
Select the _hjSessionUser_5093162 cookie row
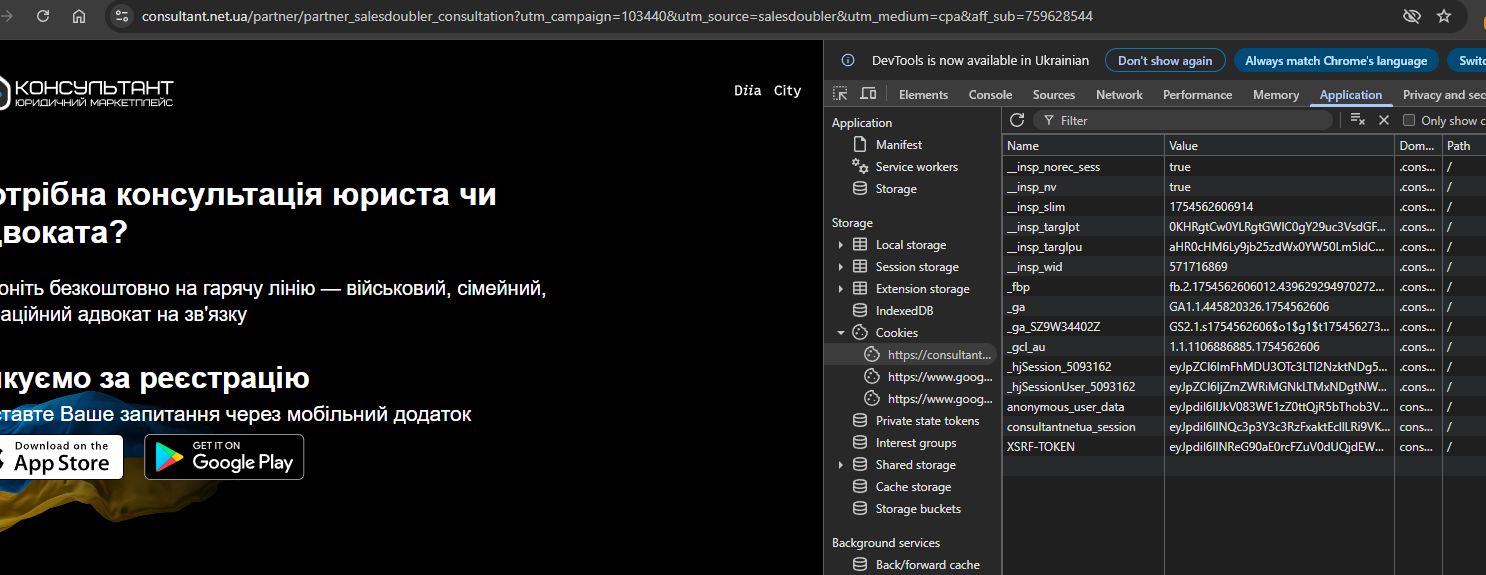click(1244, 387)
